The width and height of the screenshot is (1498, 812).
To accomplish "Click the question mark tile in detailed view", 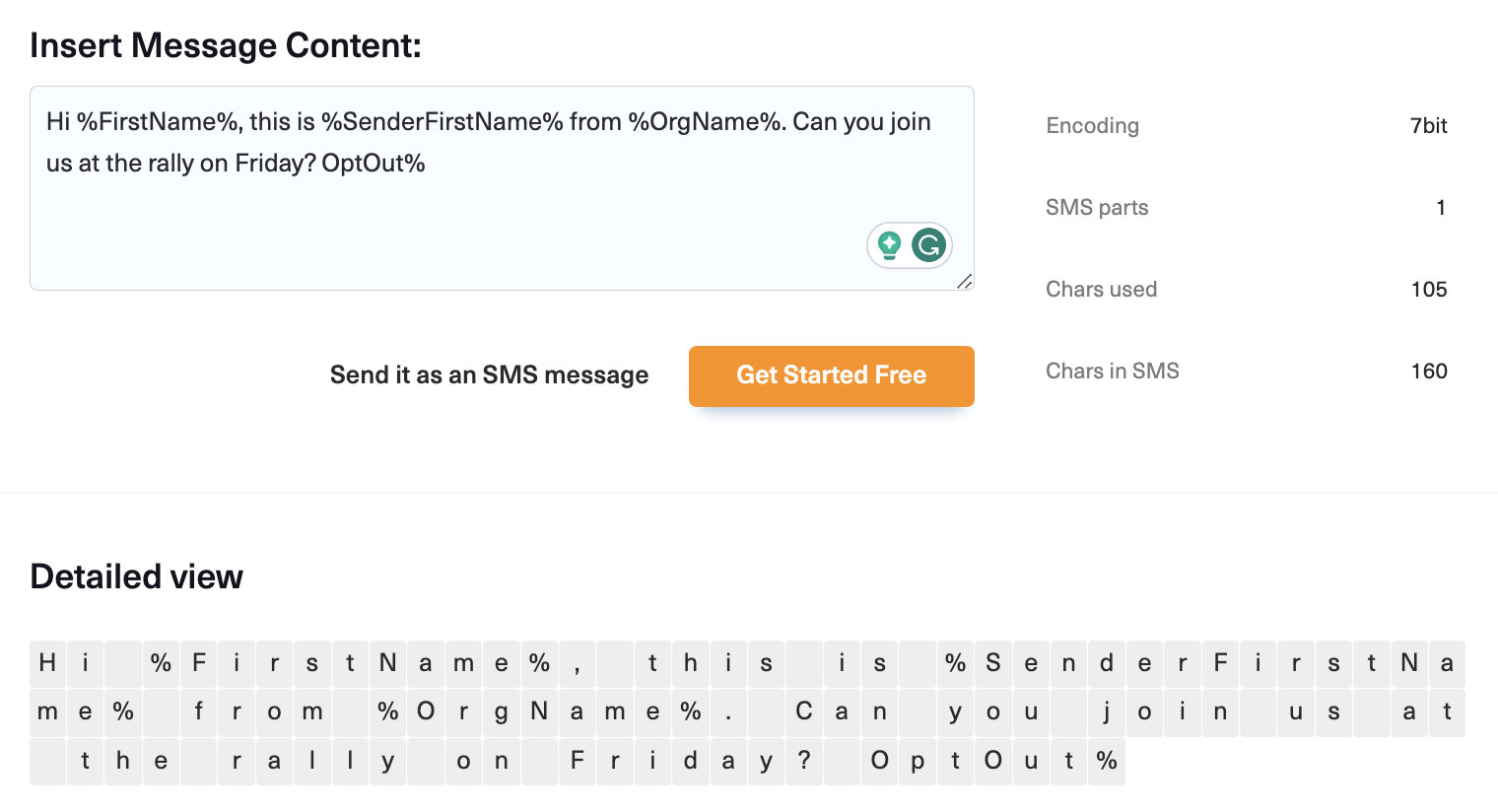I will [x=804, y=761].
